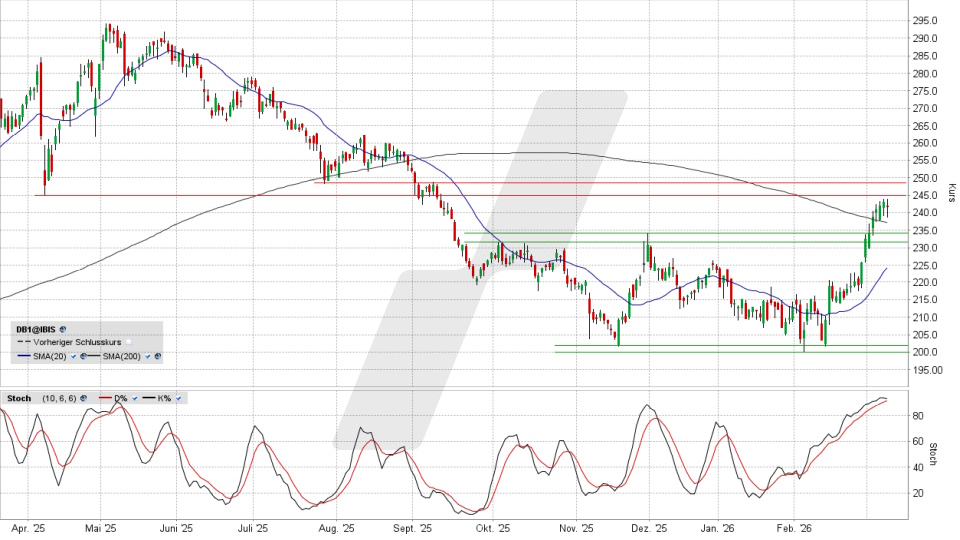Uncheck the SMA(200) visibility checkbox

click(148, 355)
